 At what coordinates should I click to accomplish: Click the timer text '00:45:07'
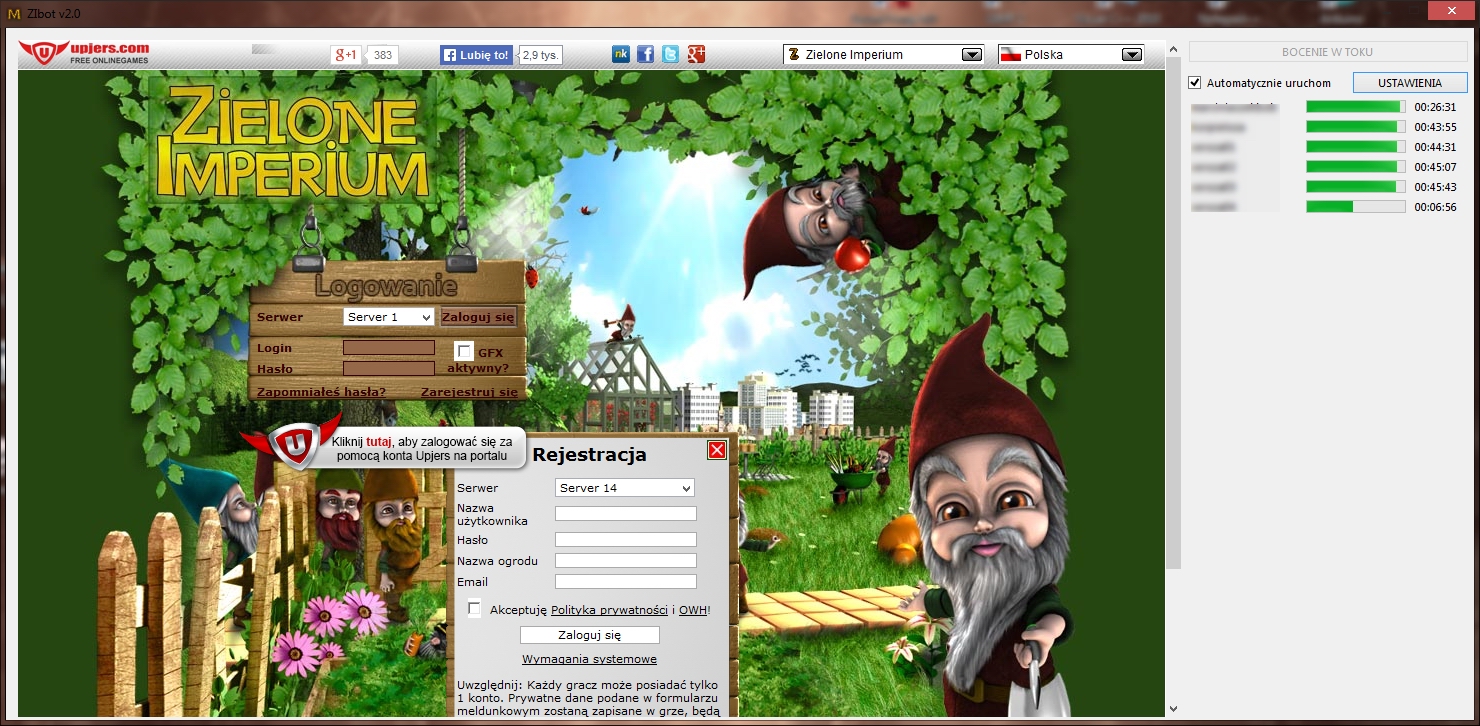click(x=1435, y=167)
